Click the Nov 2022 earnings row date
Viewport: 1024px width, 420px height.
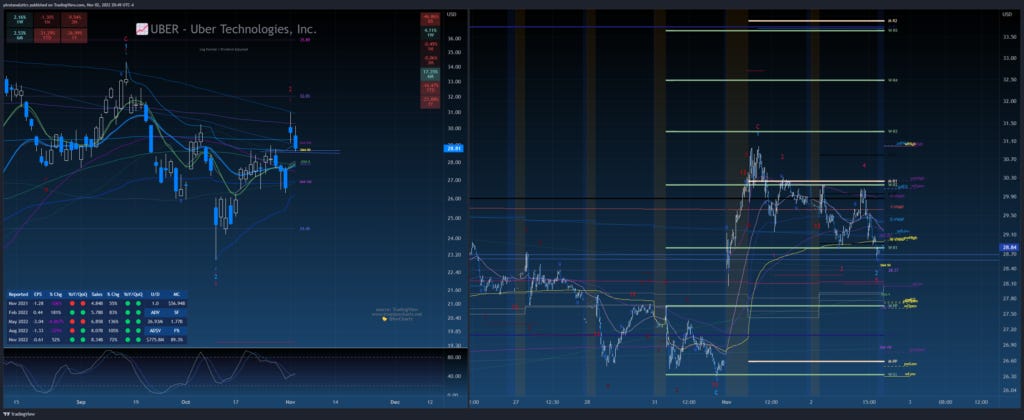(x=18, y=340)
